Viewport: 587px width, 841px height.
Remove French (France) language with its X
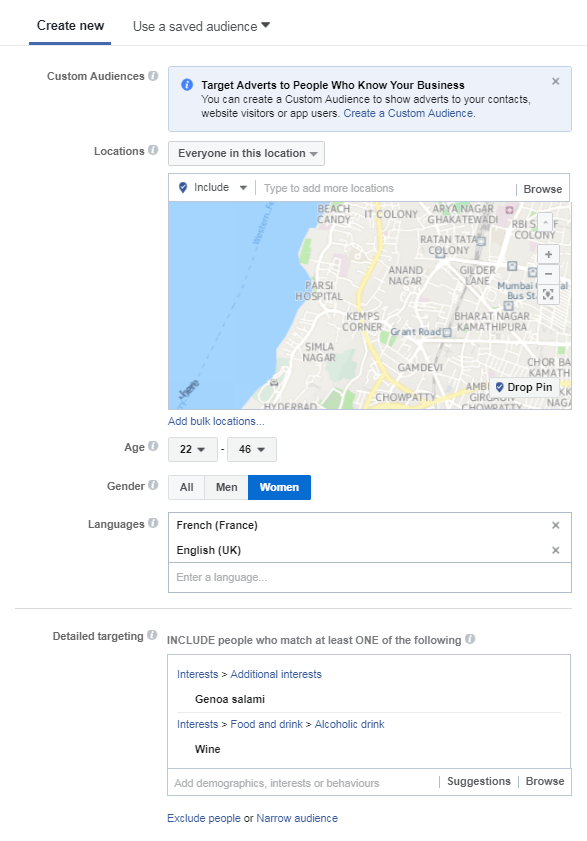(556, 525)
